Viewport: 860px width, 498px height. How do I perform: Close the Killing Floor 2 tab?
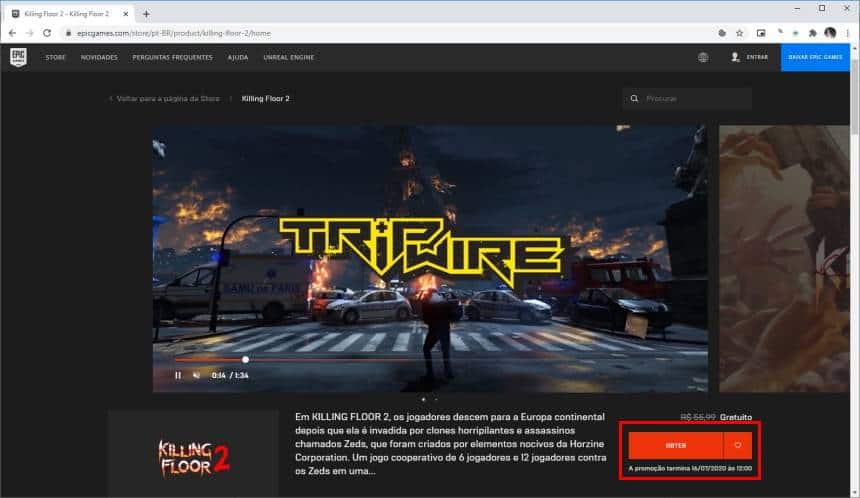click(x=126, y=14)
